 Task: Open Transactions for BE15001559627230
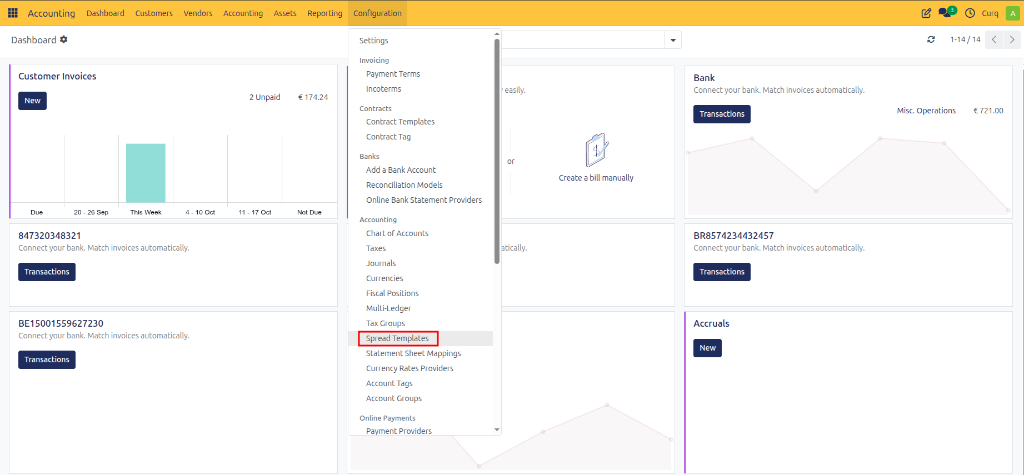click(47, 359)
